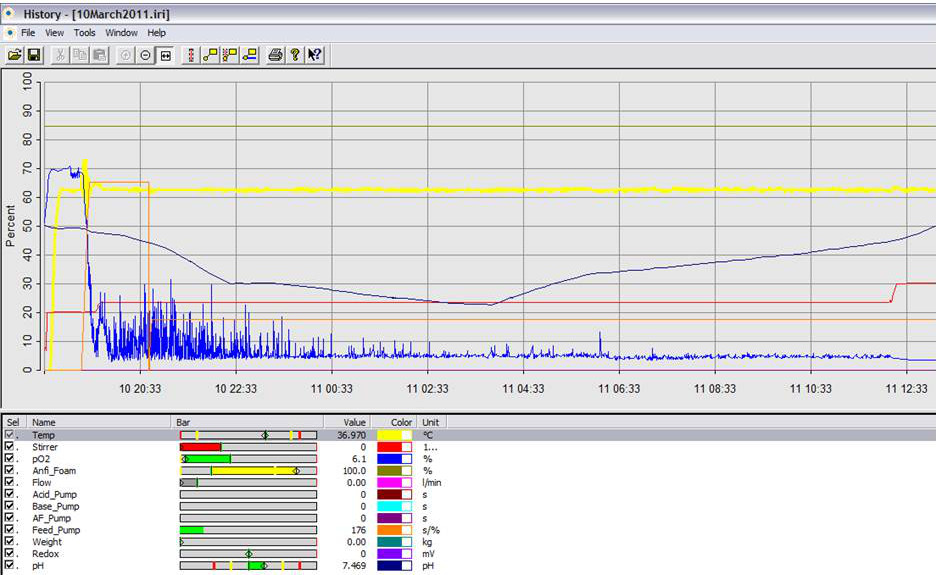Click the Save floppy disk icon
The height and width of the screenshot is (575, 936).
[34, 55]
